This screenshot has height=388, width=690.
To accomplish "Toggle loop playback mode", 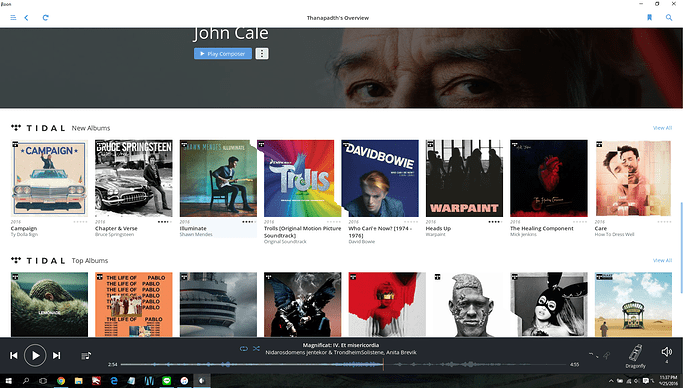I will 243,348.
